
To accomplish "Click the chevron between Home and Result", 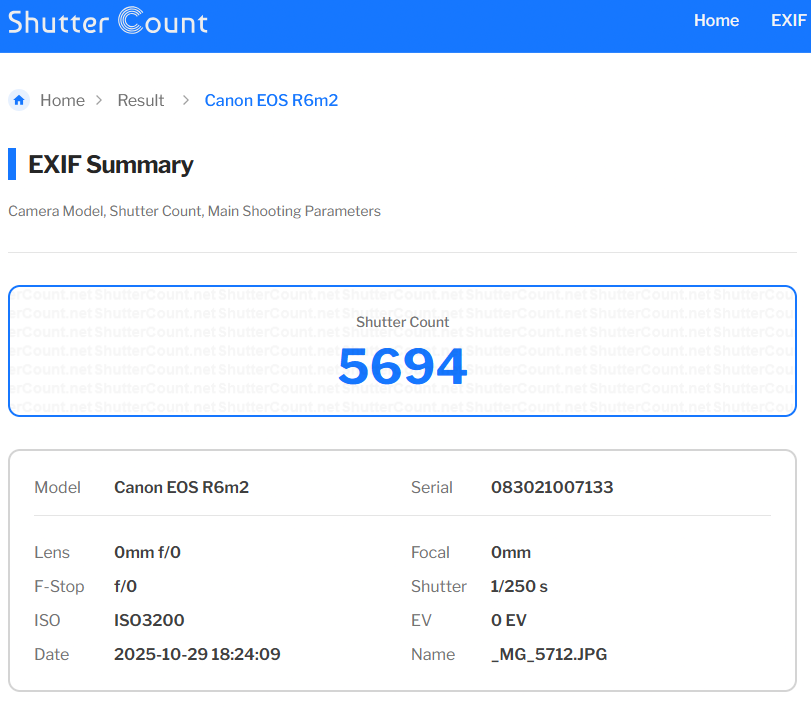I will tap(98, 100).
